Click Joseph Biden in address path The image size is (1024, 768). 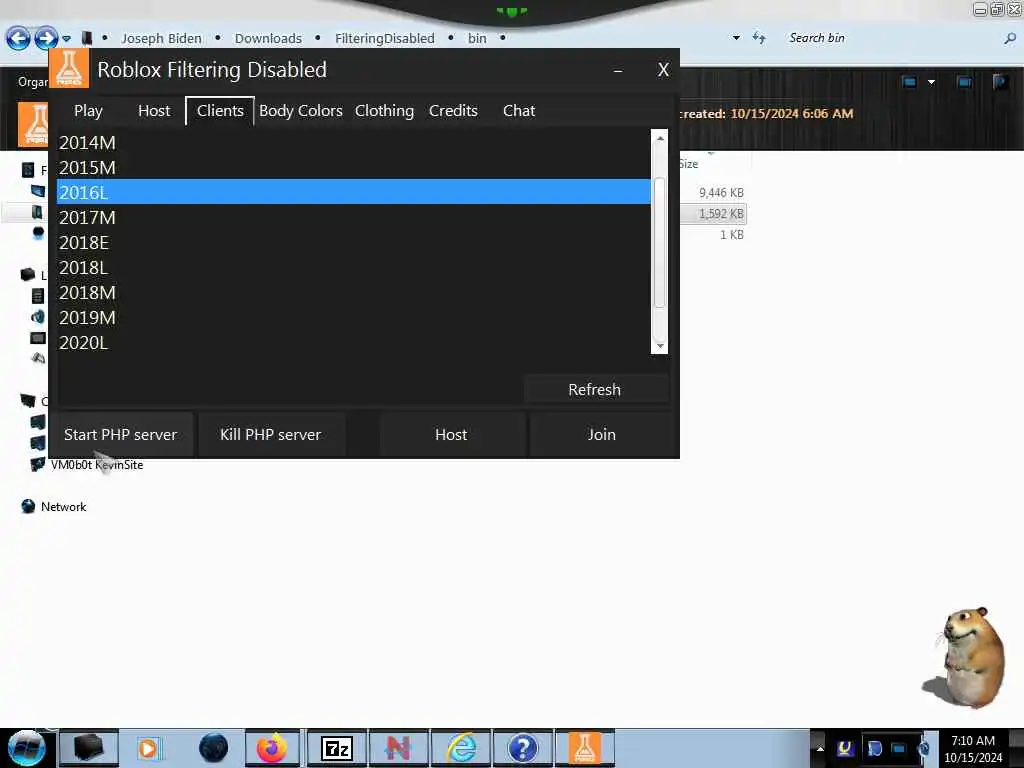(x=161, y=39)
